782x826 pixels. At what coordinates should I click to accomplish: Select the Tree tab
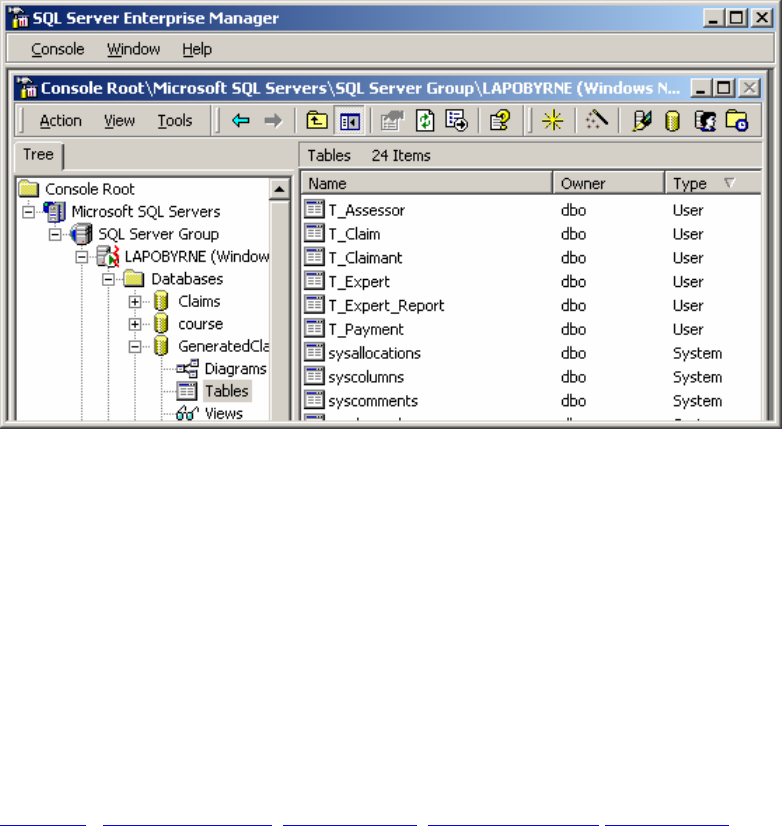tap(38, 155)
